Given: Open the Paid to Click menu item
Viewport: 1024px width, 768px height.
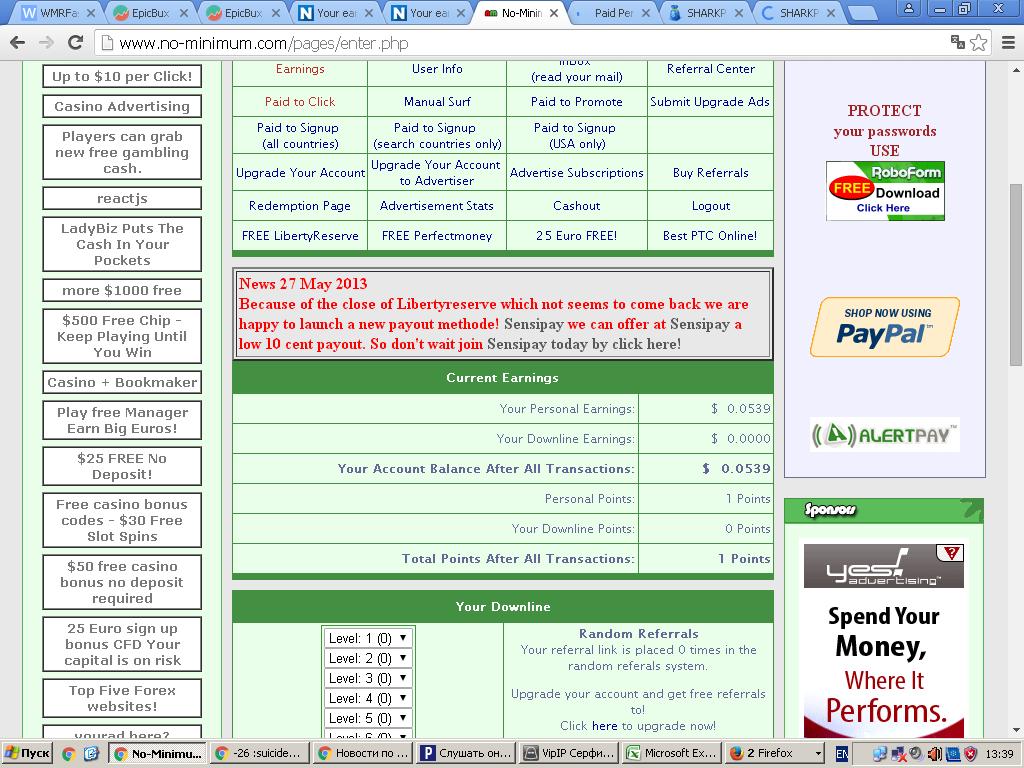Looking at the screenshot, I should 300,101.
